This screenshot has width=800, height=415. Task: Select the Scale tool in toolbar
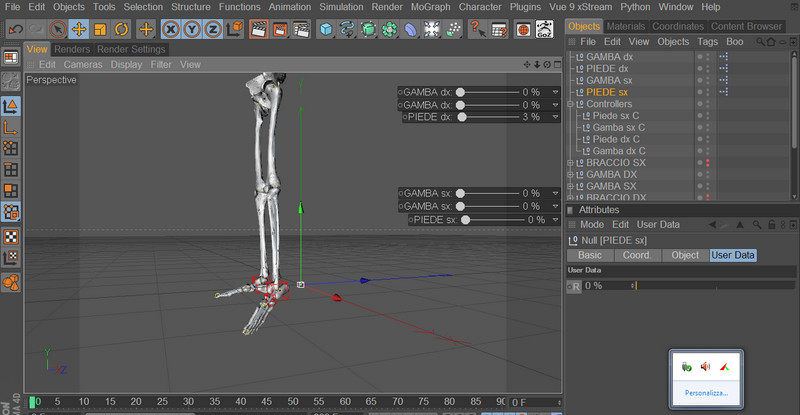pyautogui.click(x=100, y=29)
